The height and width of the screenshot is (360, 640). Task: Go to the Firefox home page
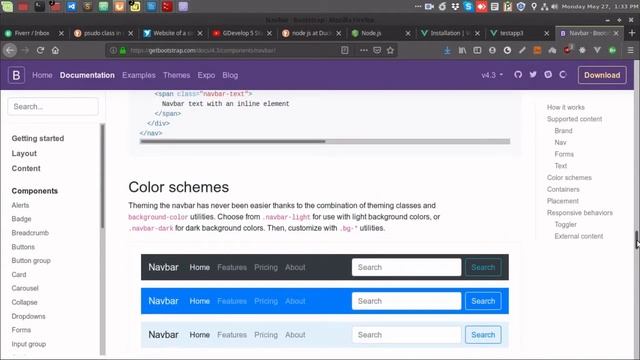click(x=56, y=50)
